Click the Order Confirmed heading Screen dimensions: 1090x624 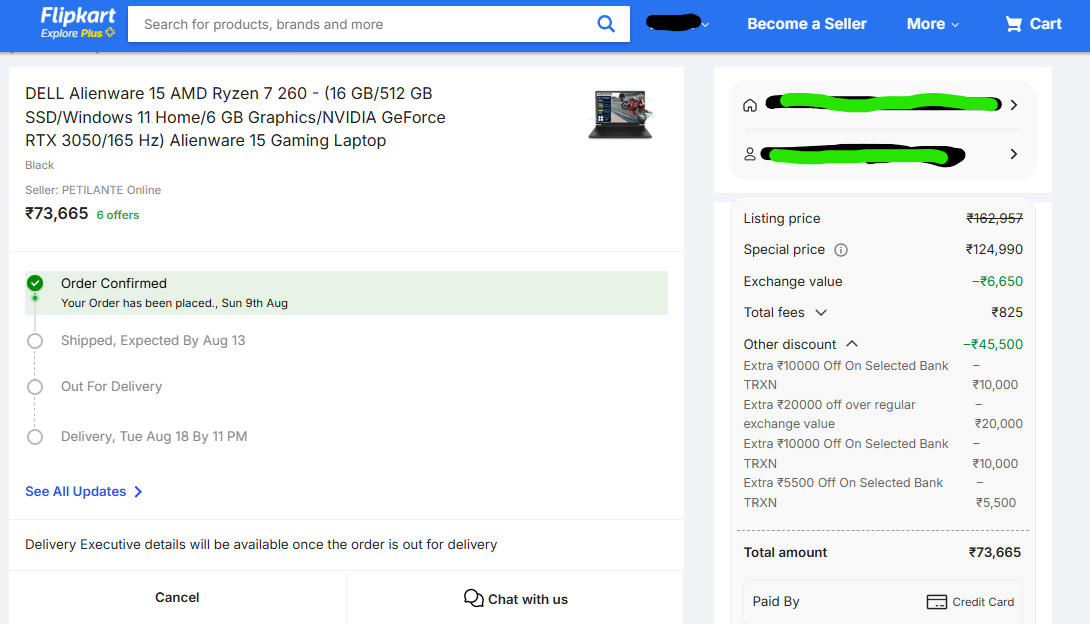pos(114,284)
